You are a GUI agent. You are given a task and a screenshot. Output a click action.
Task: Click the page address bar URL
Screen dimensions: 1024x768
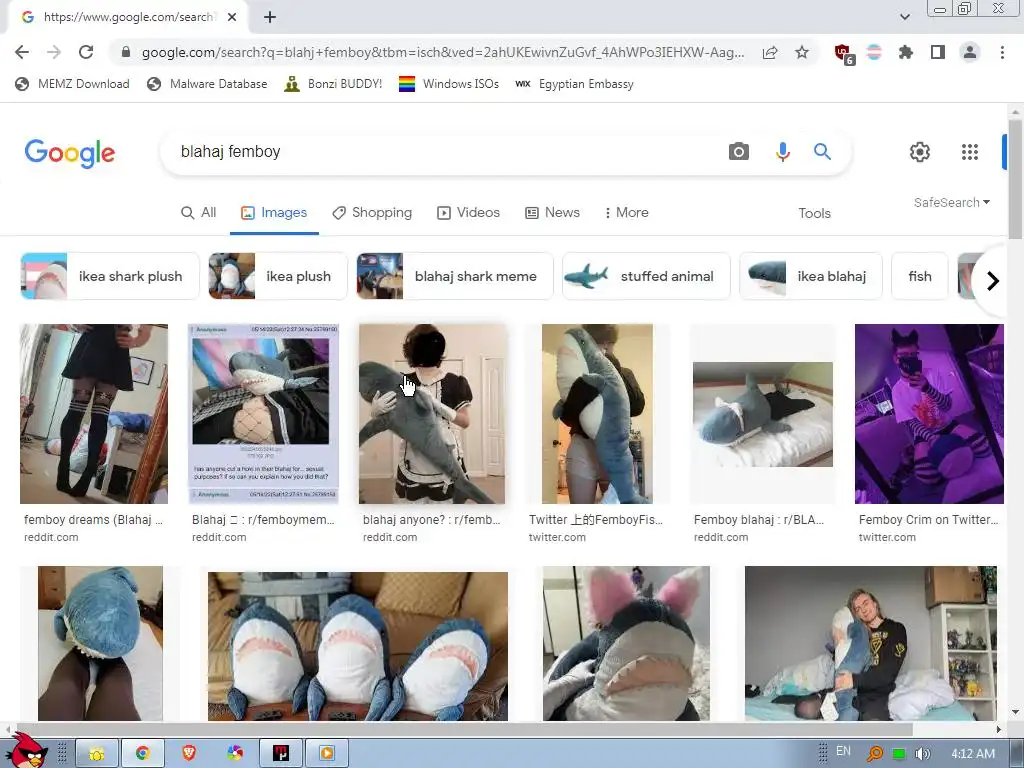pos(443,52)
